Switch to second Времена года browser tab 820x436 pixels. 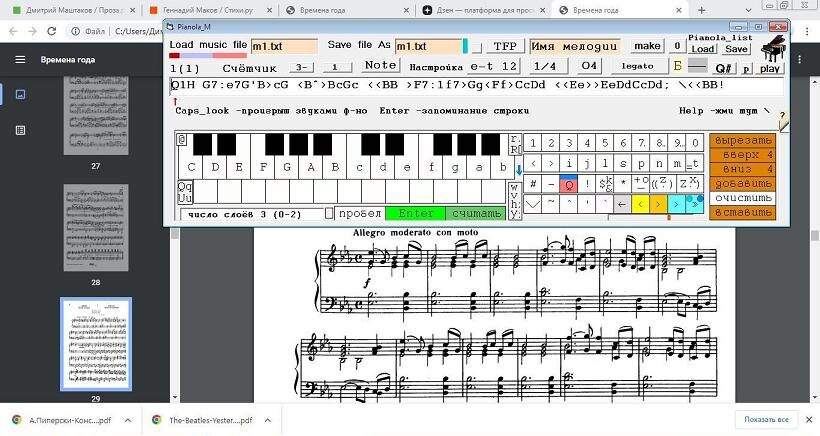[620, 10]
